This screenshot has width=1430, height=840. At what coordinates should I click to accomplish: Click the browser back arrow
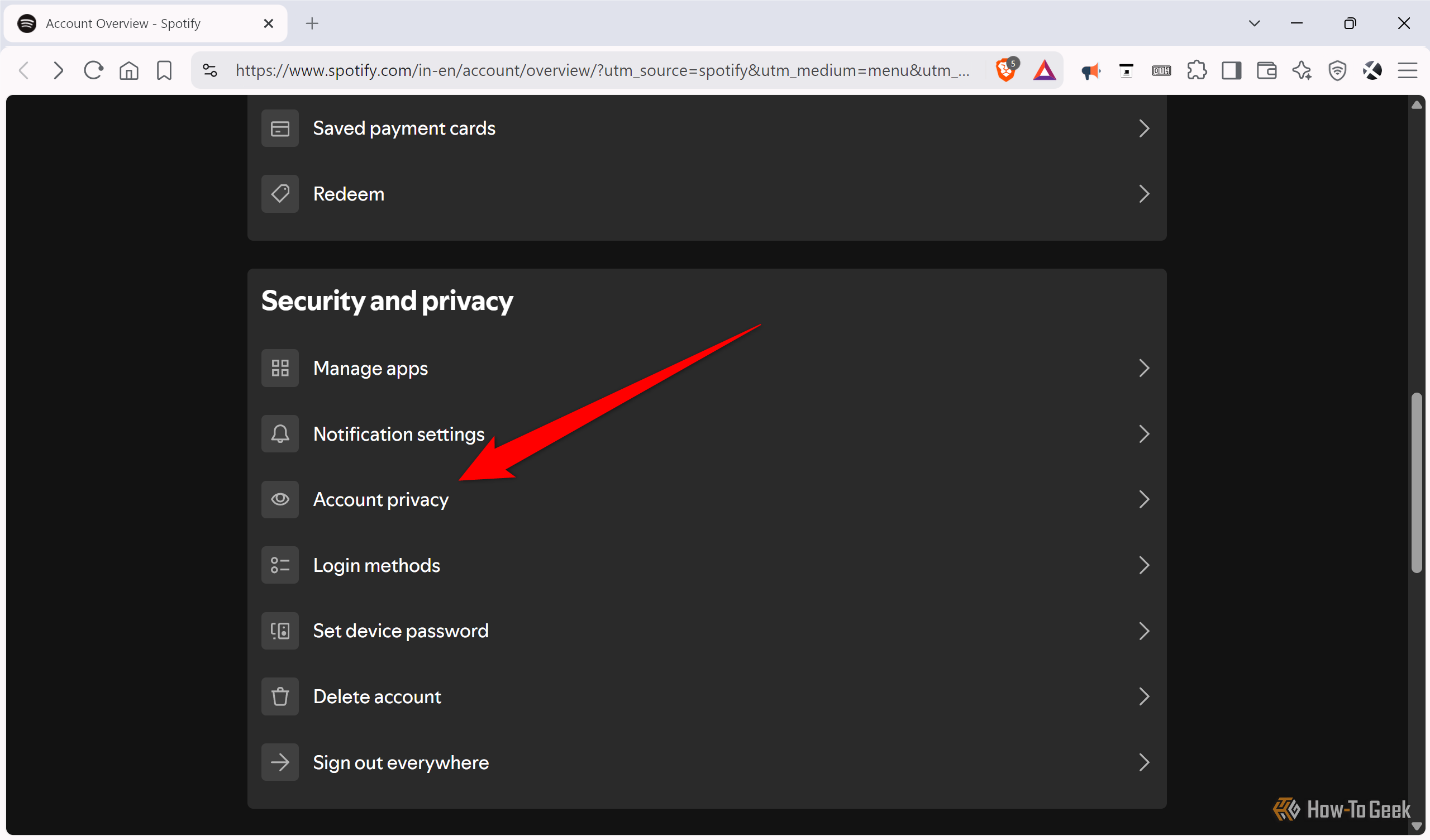point(24,70)
